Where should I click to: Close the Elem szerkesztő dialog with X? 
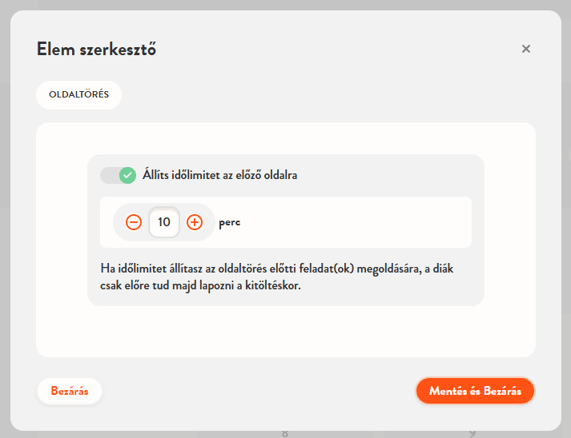pos(525,49)
